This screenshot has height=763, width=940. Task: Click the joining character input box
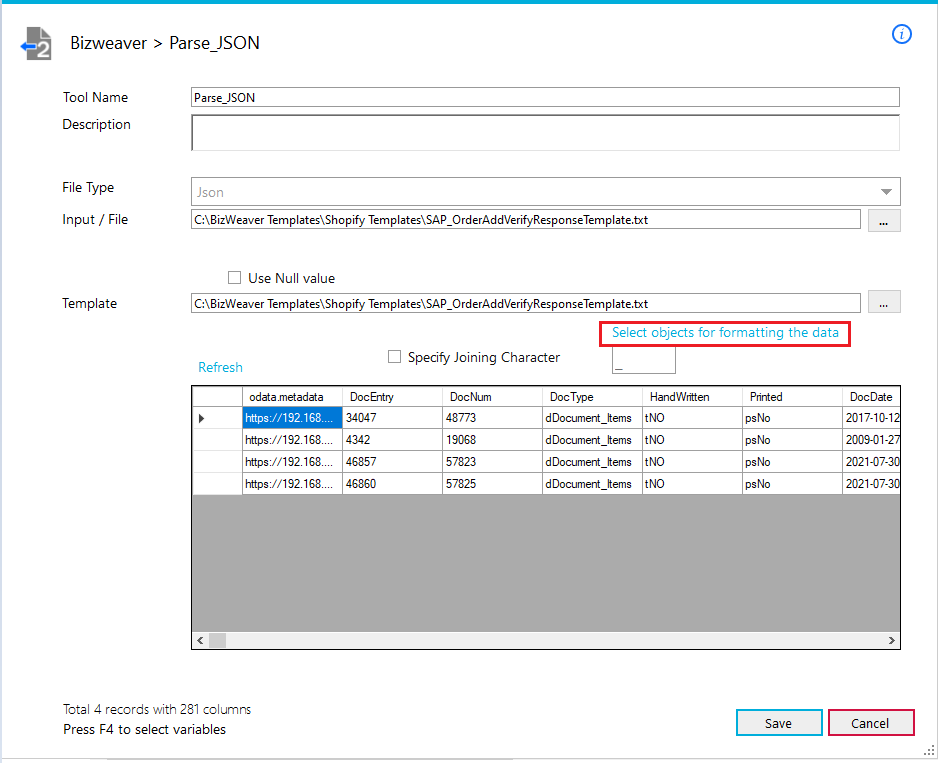643,360
